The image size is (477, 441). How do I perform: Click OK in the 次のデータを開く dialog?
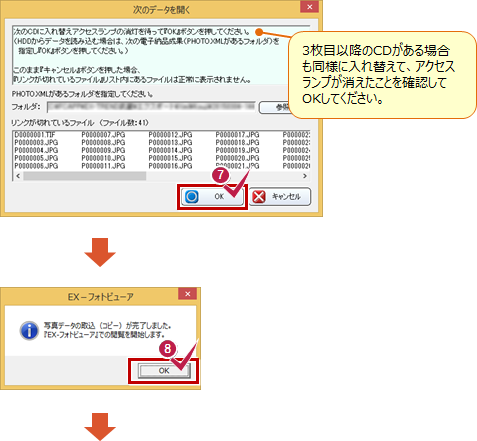212,197
